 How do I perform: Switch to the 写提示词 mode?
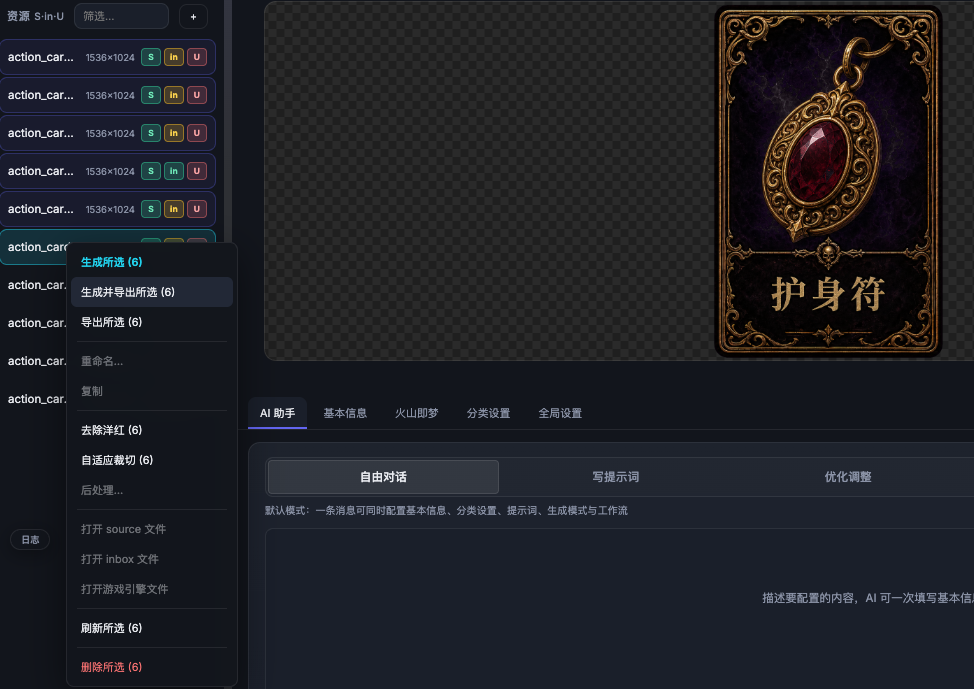click(x=616, y=477)
